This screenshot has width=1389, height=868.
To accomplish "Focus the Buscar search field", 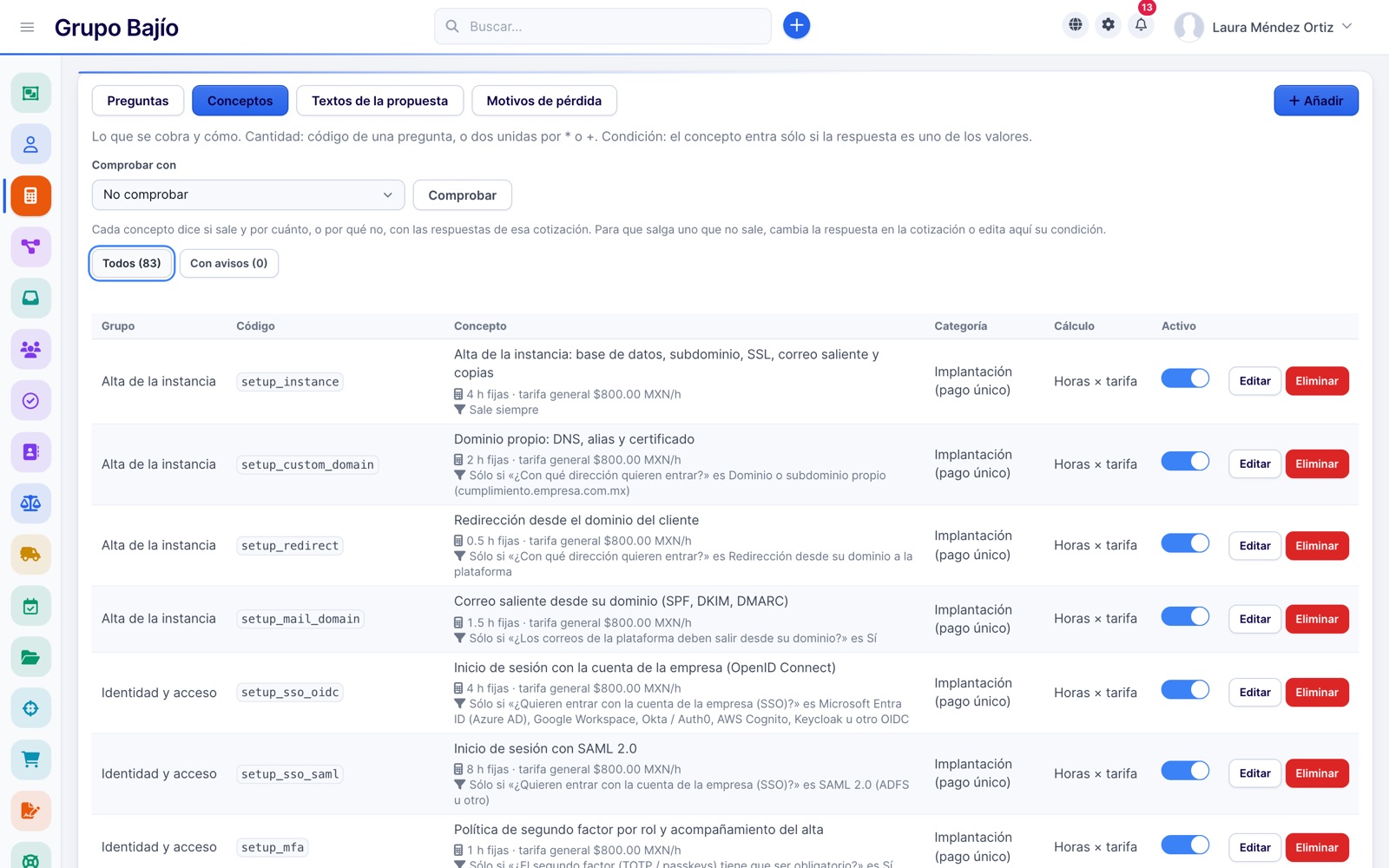I will tap(602, 26).
